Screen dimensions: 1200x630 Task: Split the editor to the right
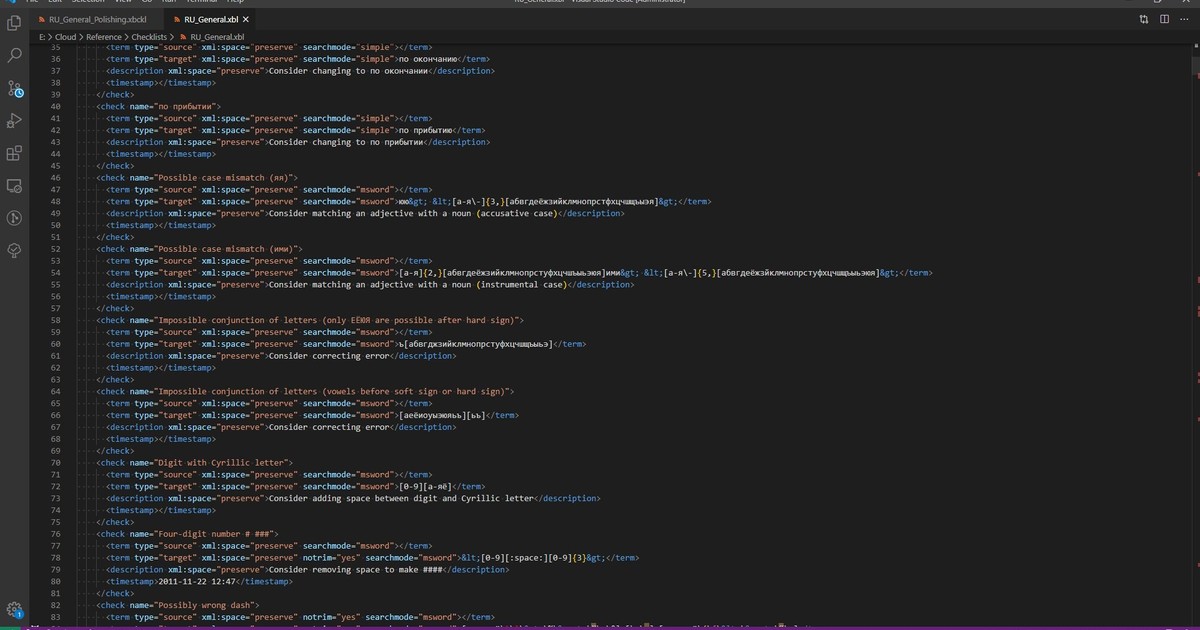coord(1164,19)
